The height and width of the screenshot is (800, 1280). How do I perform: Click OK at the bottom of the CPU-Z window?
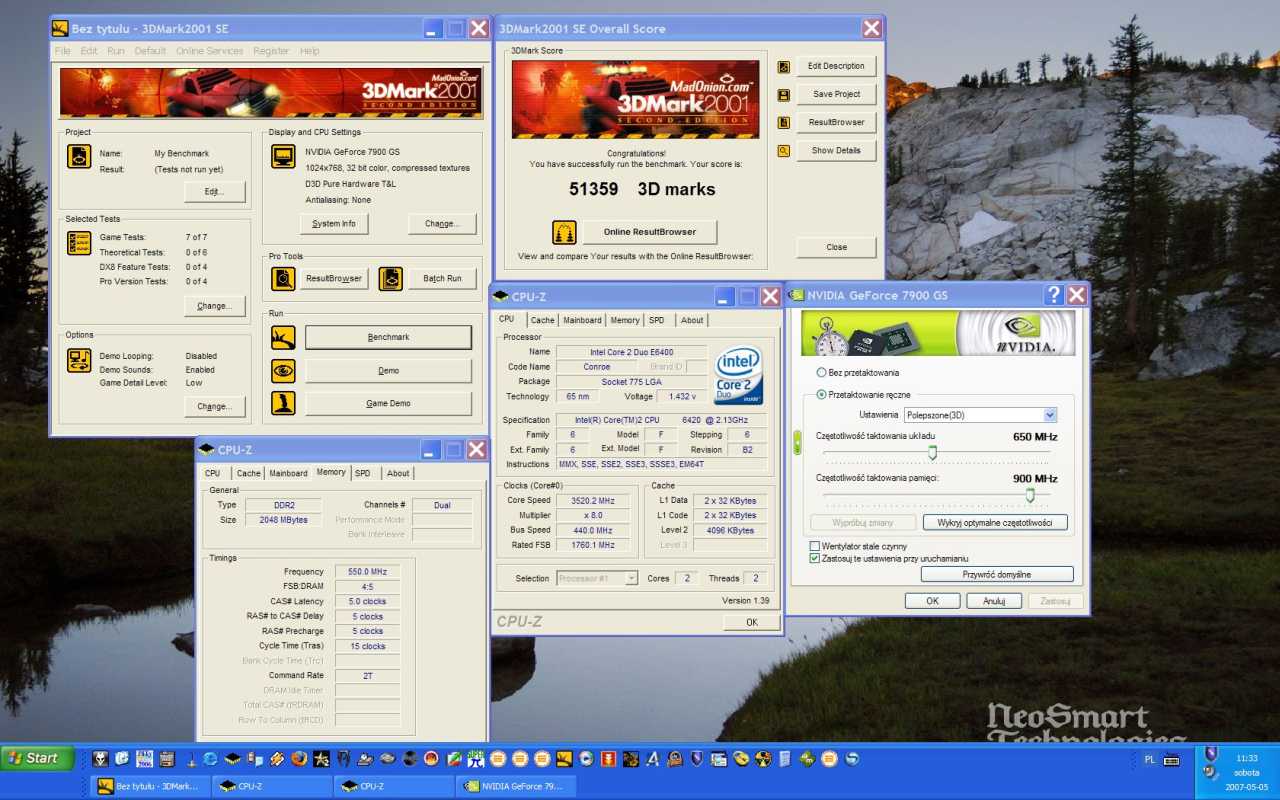752,622
